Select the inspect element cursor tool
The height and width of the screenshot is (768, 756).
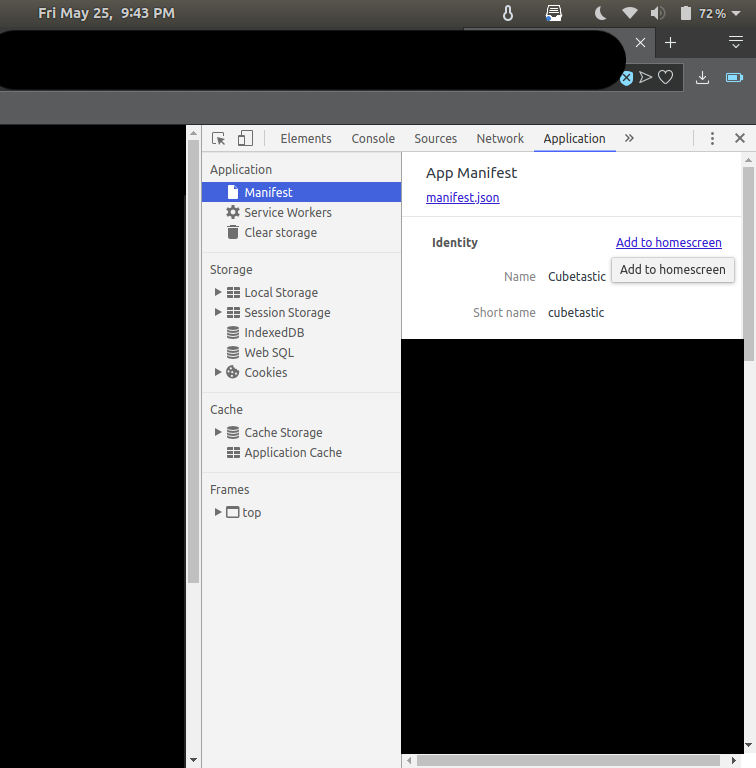218,139
